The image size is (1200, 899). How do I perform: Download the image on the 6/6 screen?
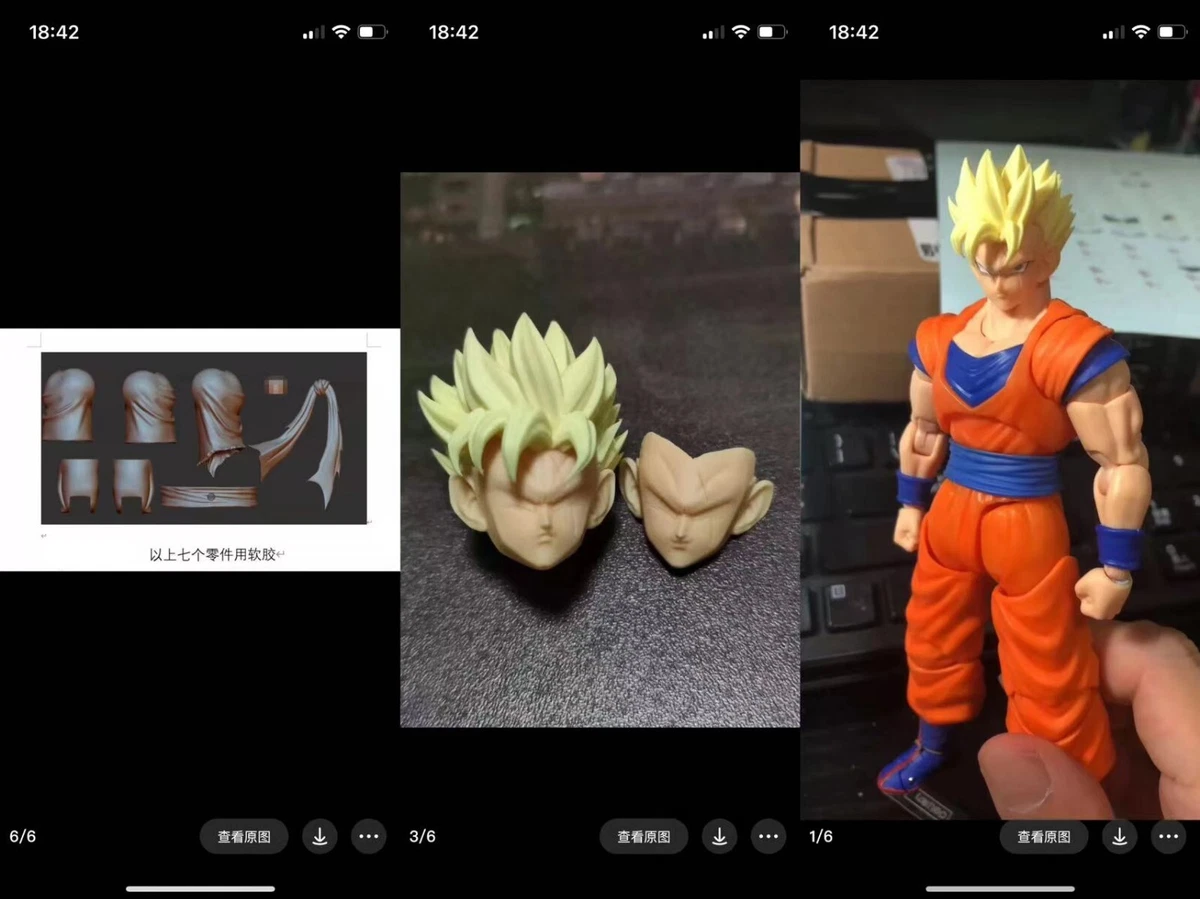click(320, 836)
